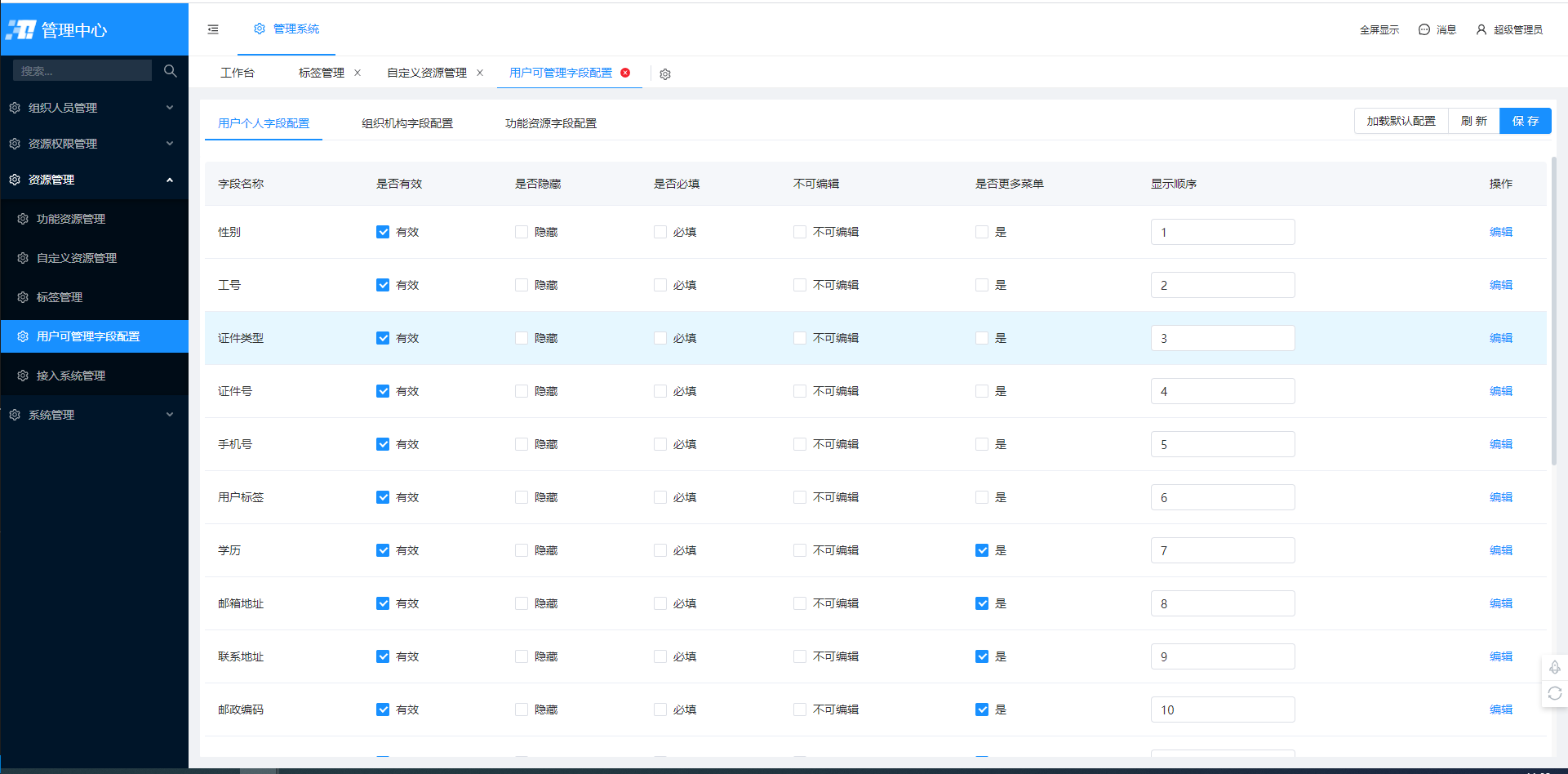This screenshot has width=1568, height=774.
Task: Close the 用户可管理字段配置 tab with the red icon
Action: pos(625,73)
